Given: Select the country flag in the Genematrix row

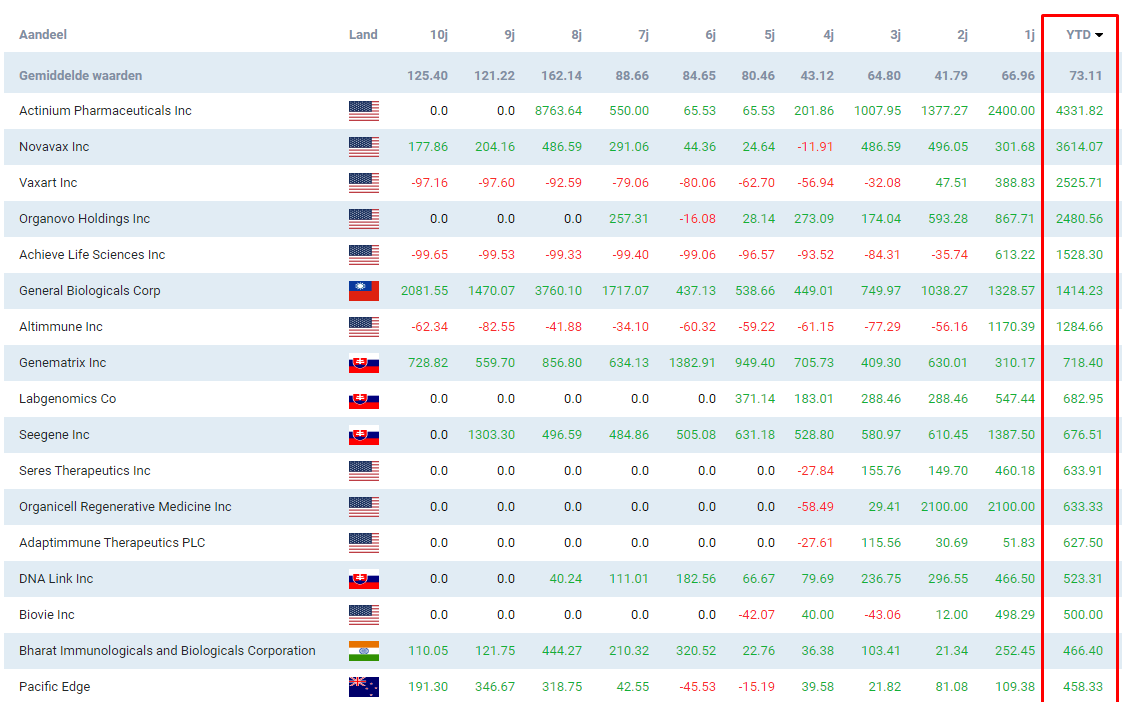Looking at the screenshot, I should (x=364, y=363).
